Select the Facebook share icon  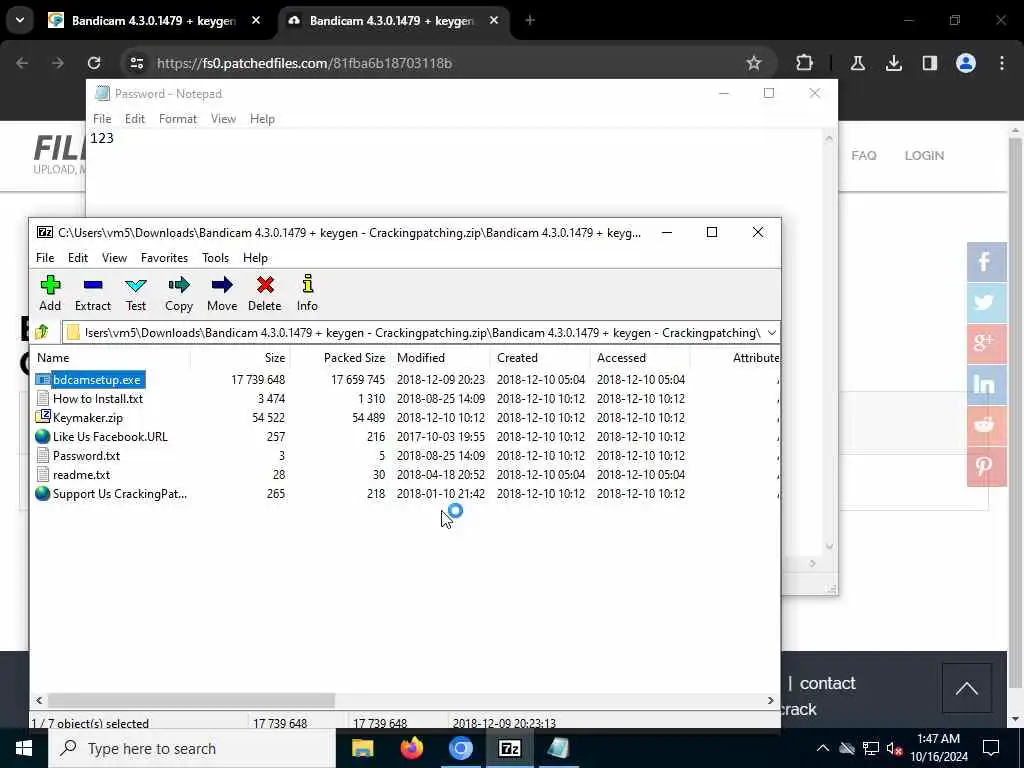pos(986,262)
